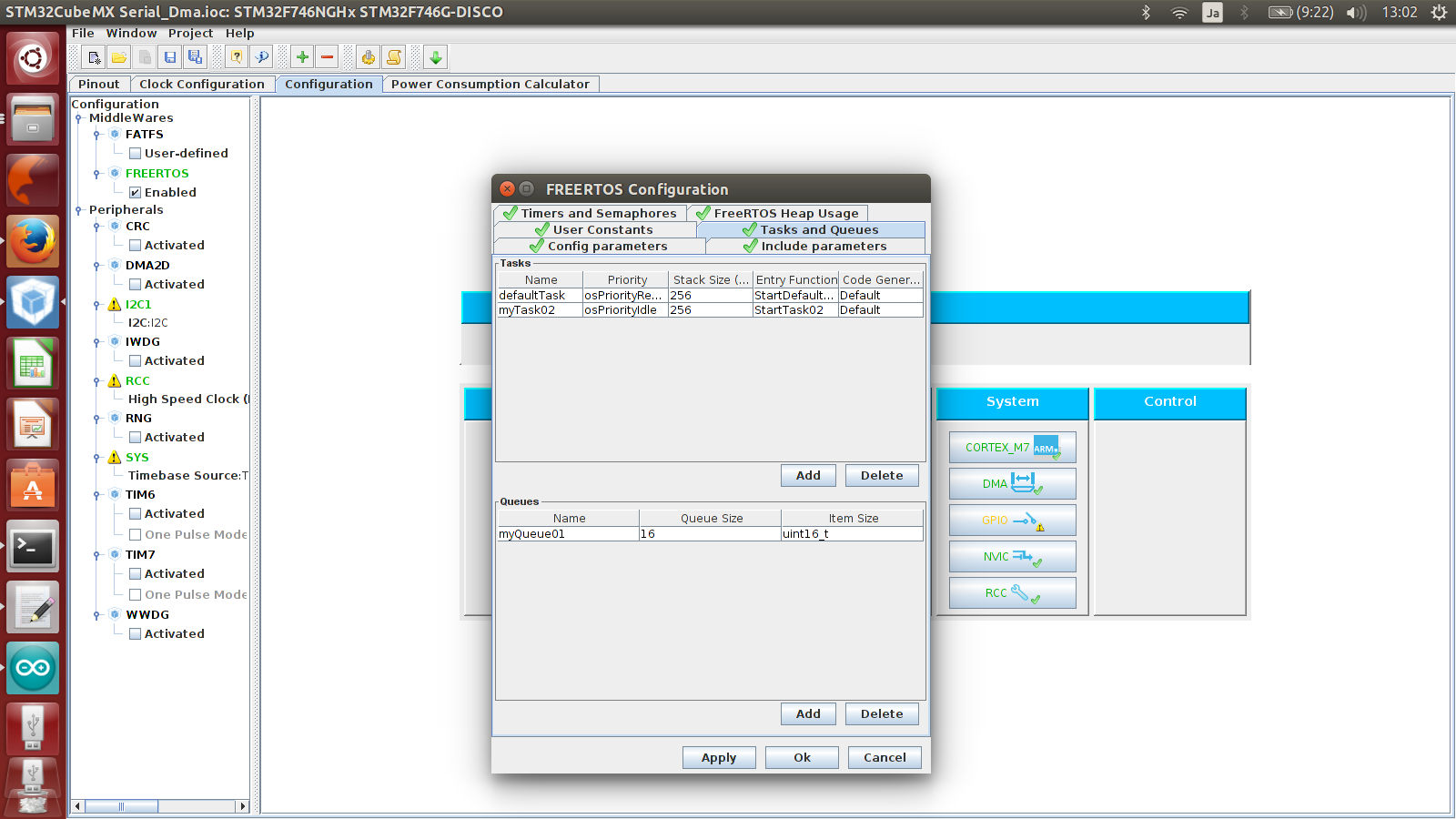Collapse the MiddleWares tree node

[79, 118]
